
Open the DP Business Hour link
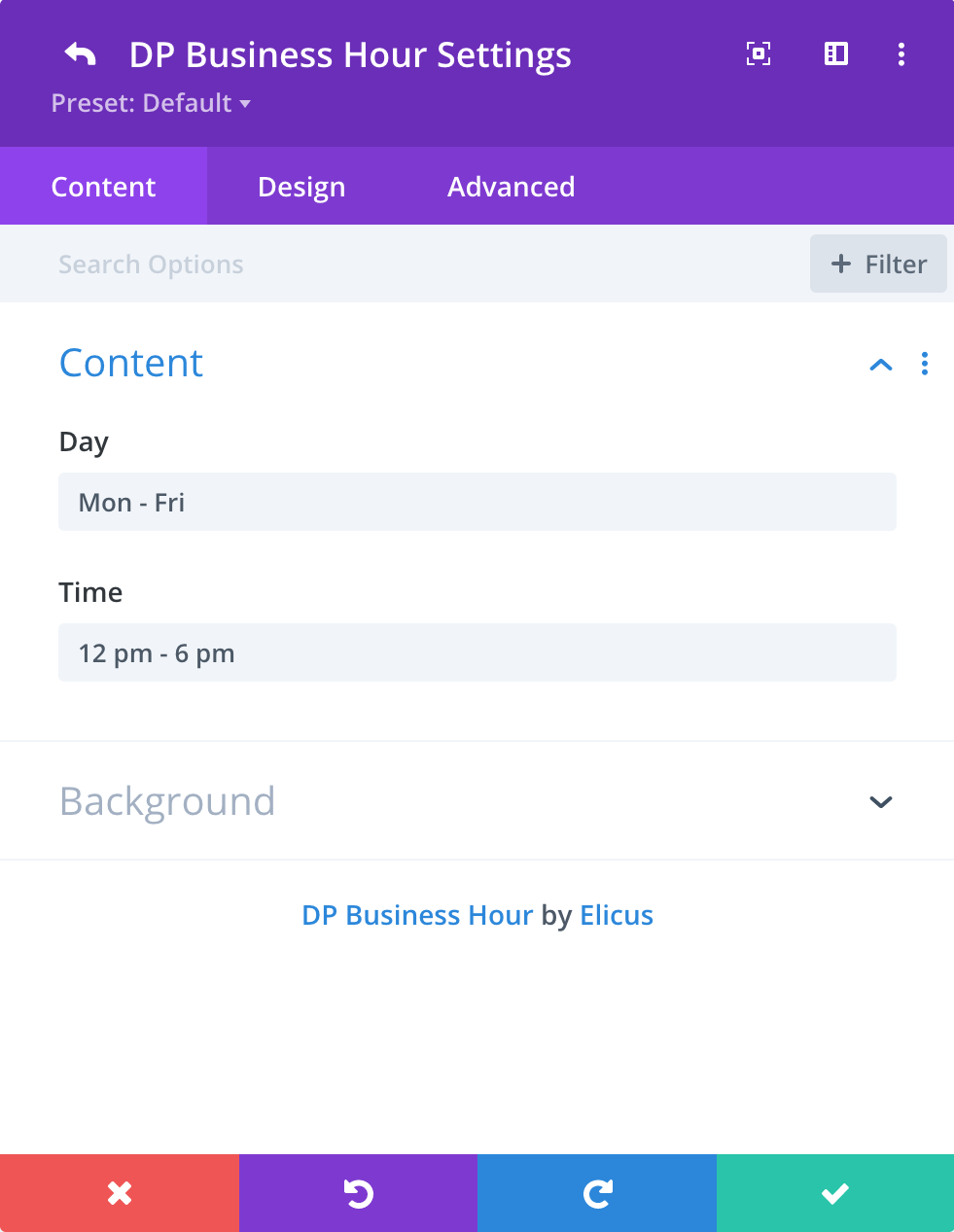[x=417, y=915]
